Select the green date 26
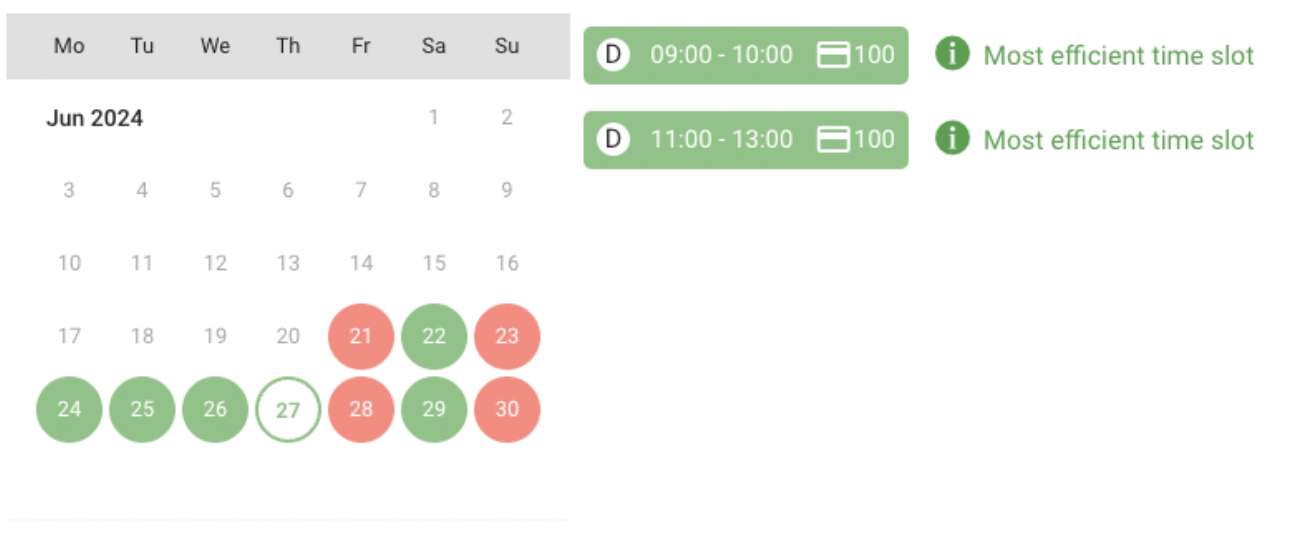 pyautogui.click(x=215, y=409)
